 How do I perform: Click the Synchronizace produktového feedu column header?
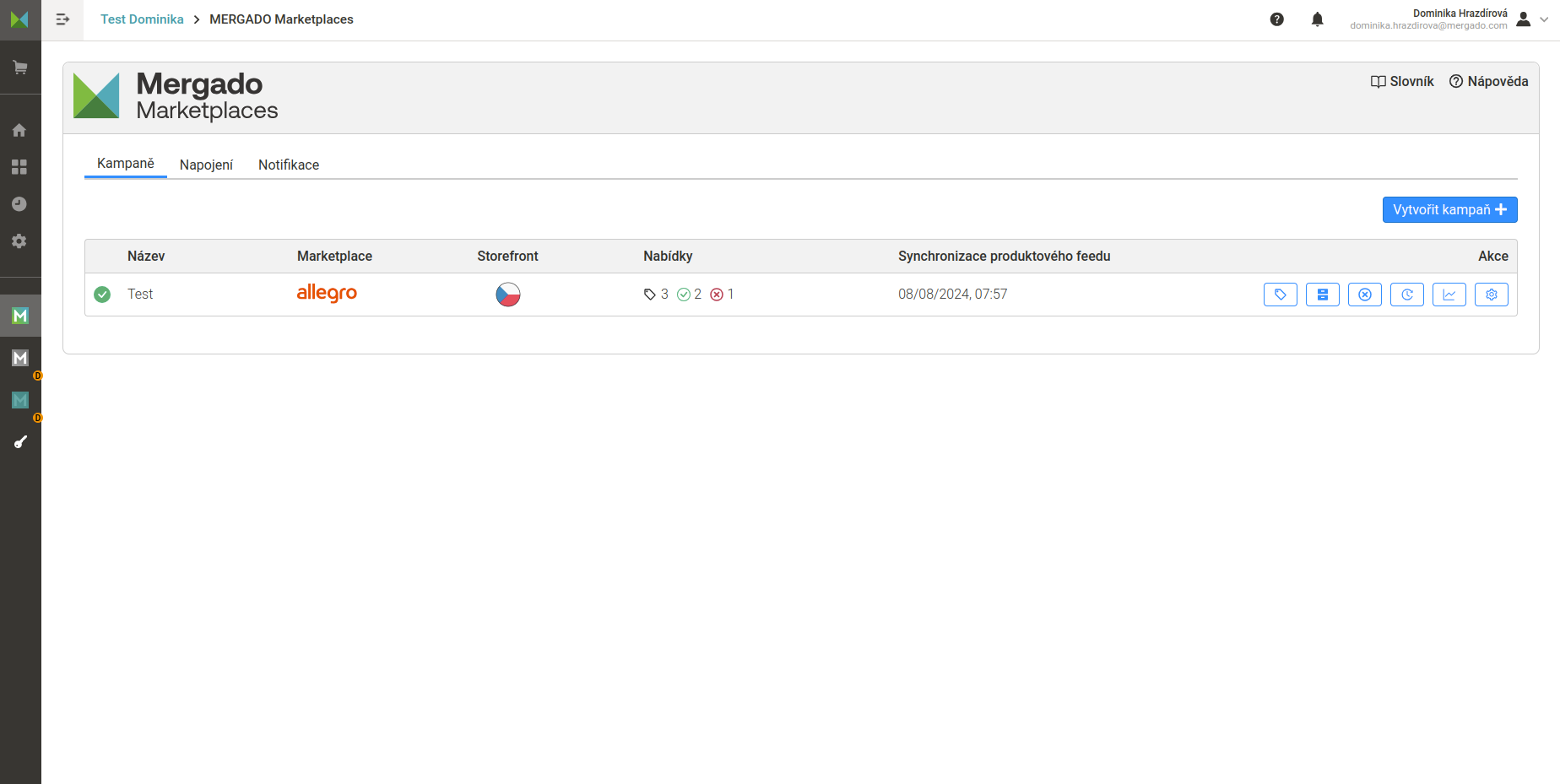click(x=1005, y=257)
